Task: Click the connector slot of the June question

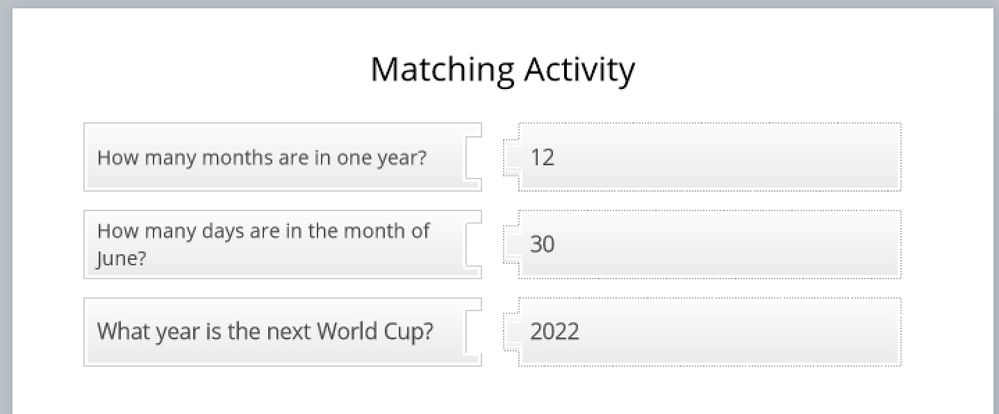Action: coord(473,244)
